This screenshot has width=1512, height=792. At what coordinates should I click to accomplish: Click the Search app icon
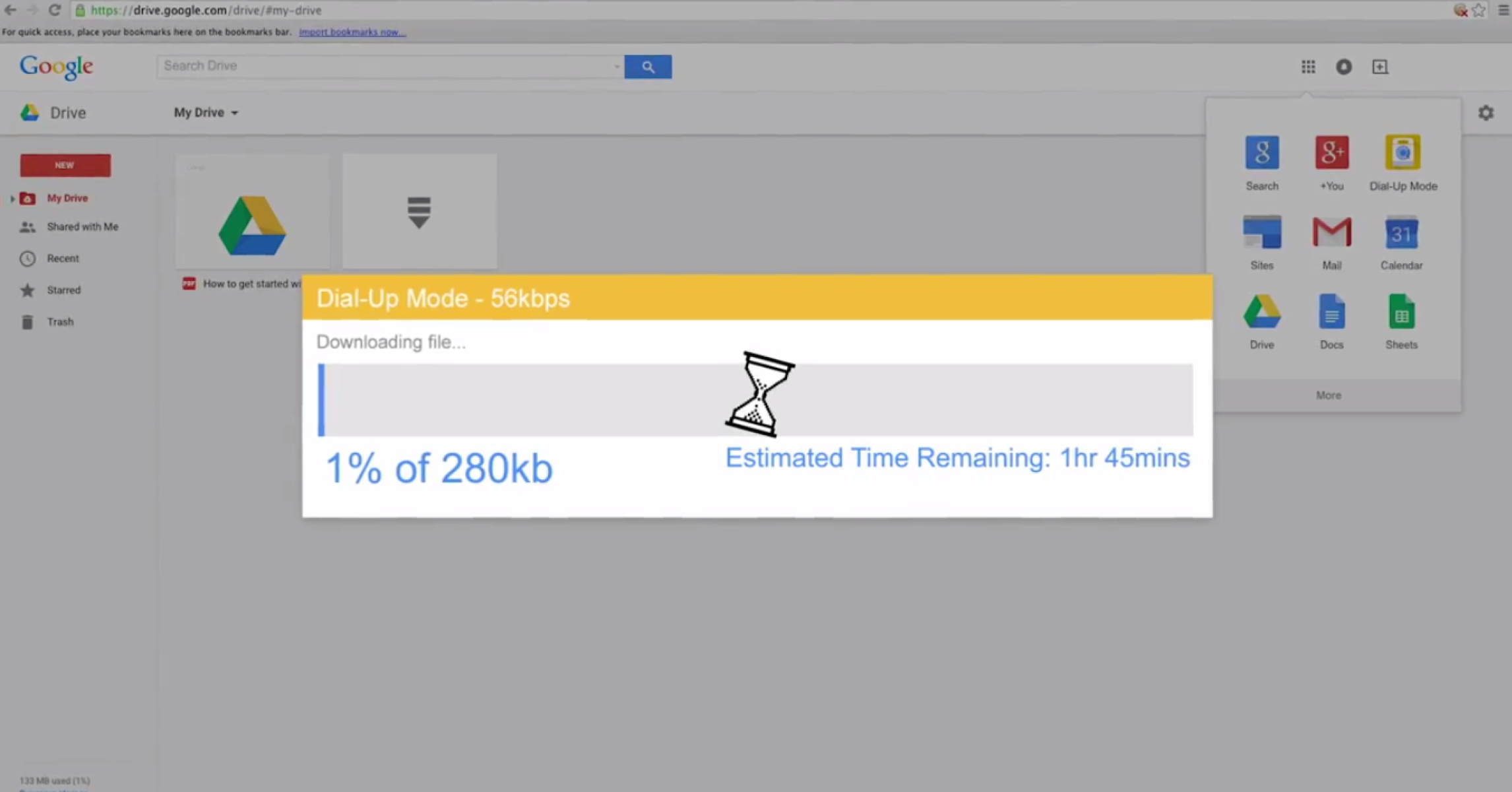tap(1261, 153)
